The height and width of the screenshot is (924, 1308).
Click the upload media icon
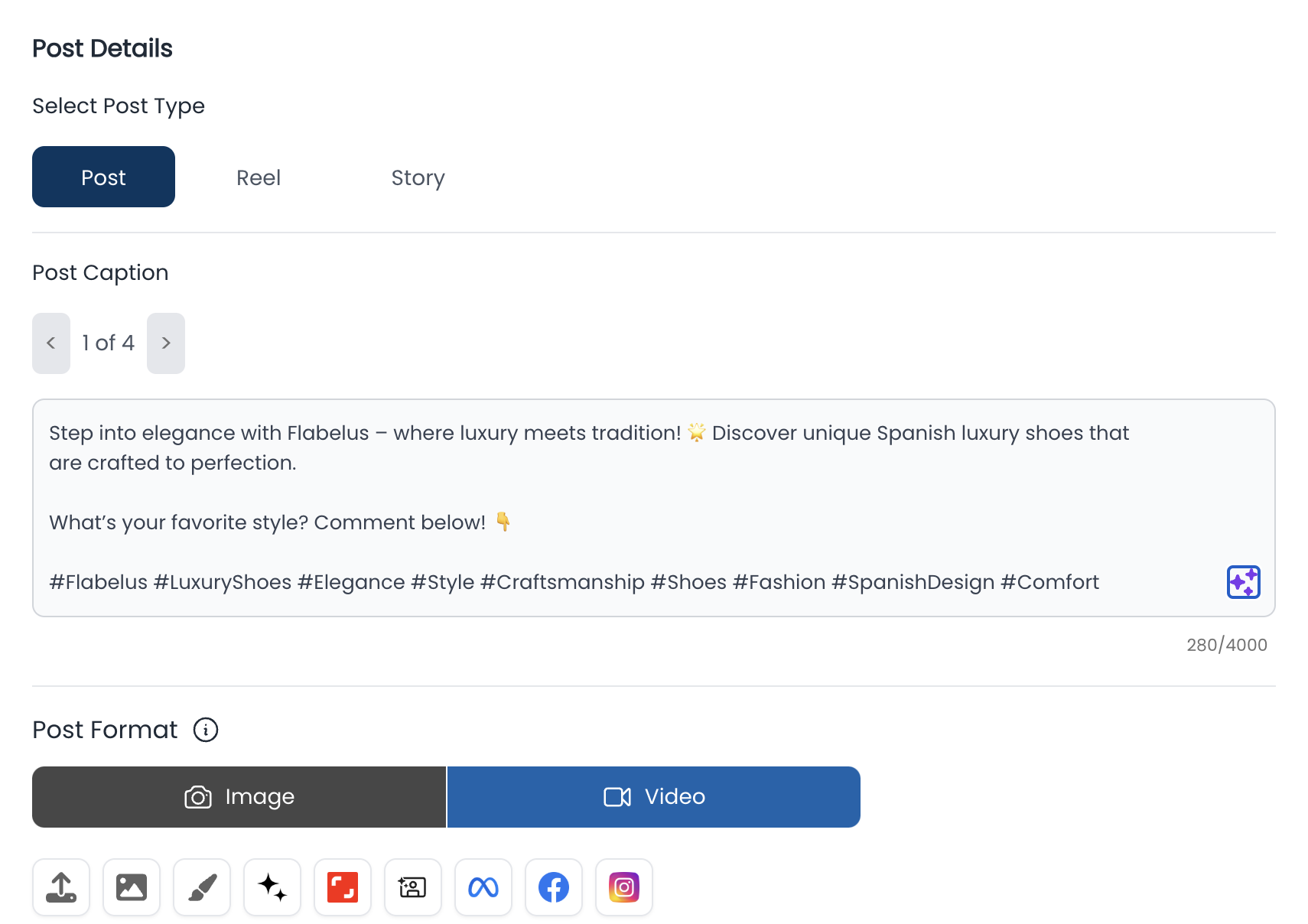point(61,887)
